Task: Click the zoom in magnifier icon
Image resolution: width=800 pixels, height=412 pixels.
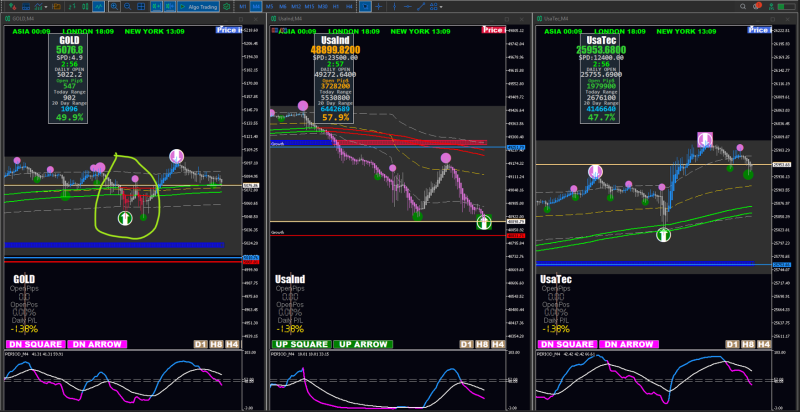Action: tap(115, 7)
